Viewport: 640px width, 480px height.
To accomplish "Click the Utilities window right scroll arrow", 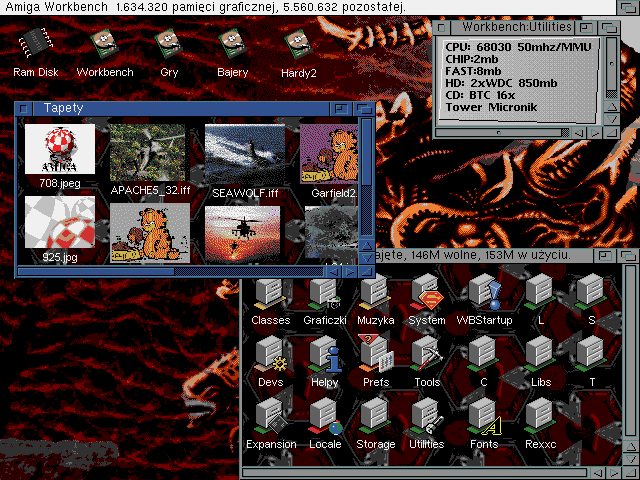I will point(595,133).
